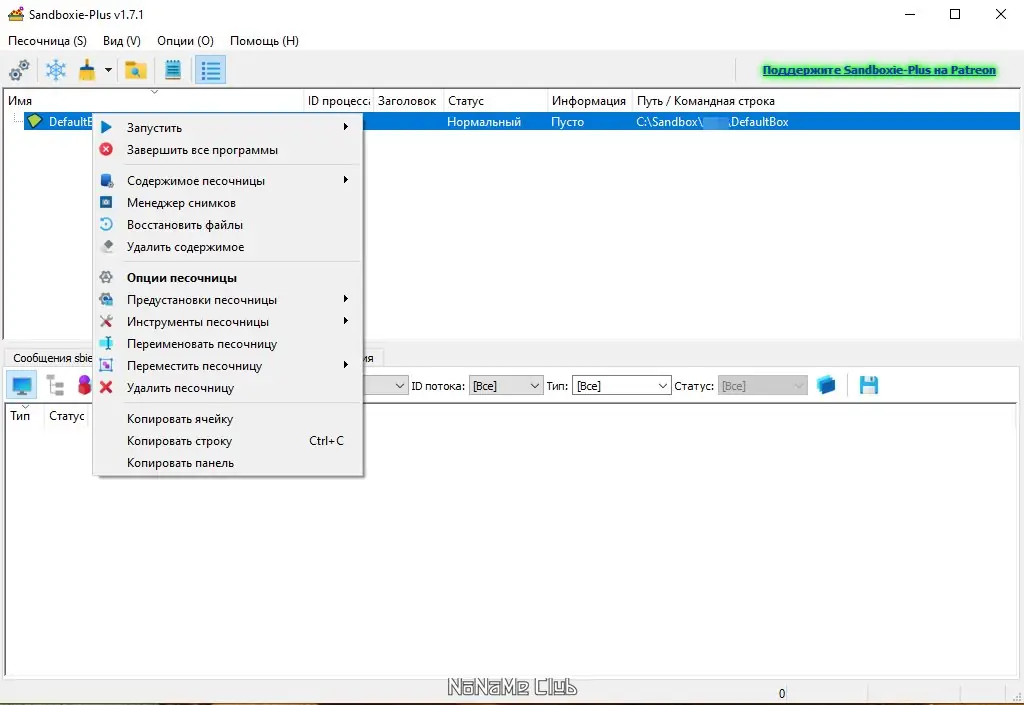Viewport: 1024px width, 705px height.
Task: Click the tree view icon in trace toolbar
Action: tap(56, 386)
